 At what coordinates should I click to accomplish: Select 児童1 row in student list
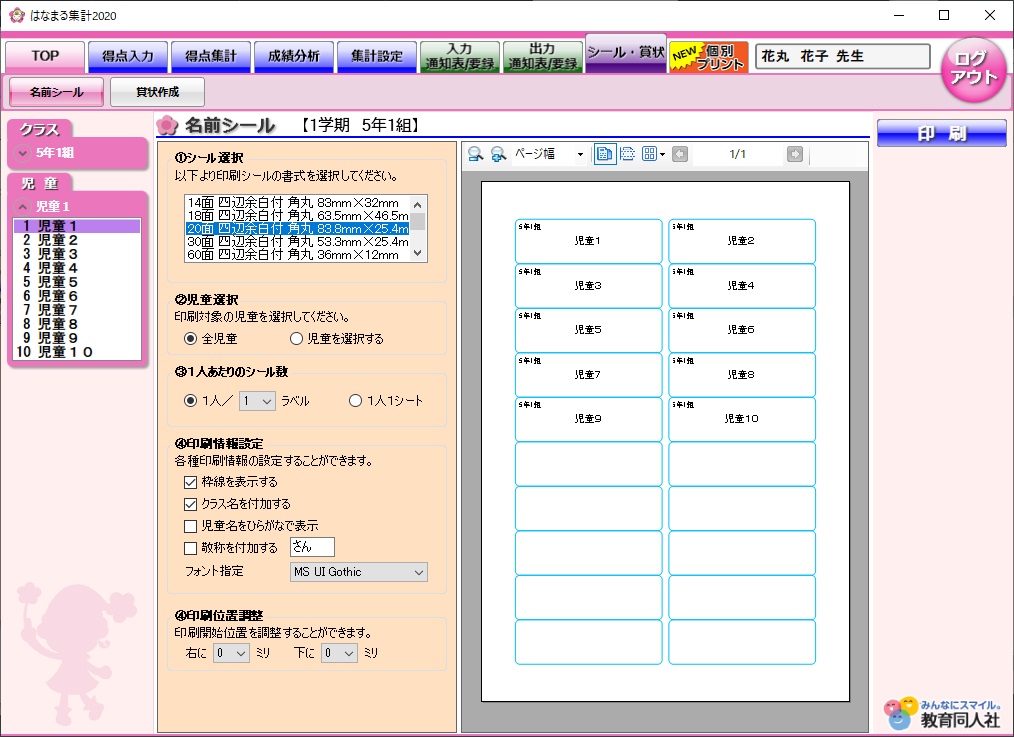77,226
